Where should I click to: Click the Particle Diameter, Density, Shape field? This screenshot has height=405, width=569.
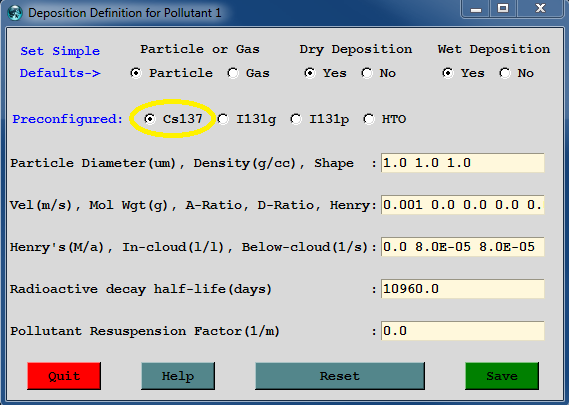click(463, 163)
